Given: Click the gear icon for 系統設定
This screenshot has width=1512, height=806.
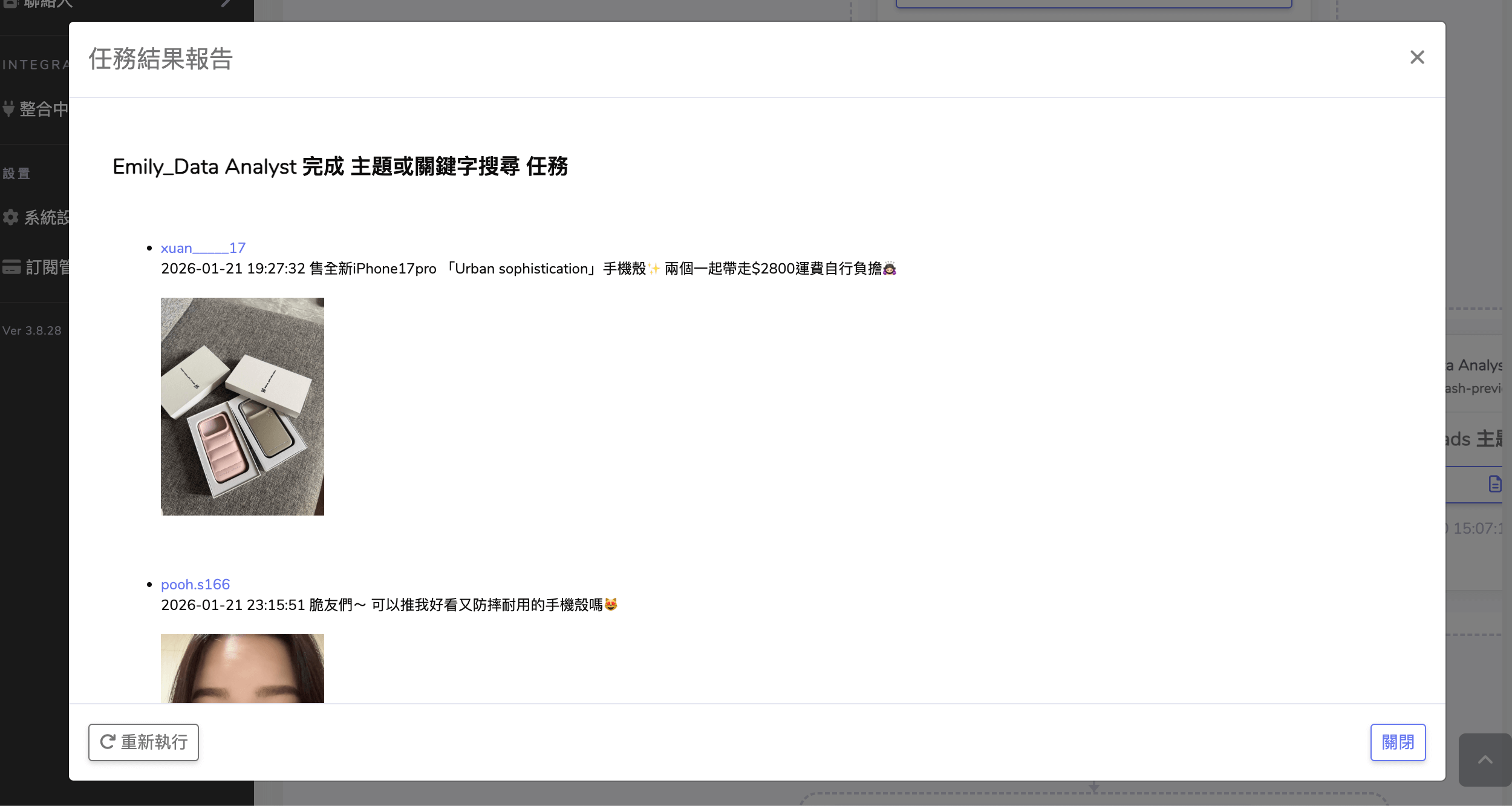Looking at the screenshot, I should pos(10,217).
